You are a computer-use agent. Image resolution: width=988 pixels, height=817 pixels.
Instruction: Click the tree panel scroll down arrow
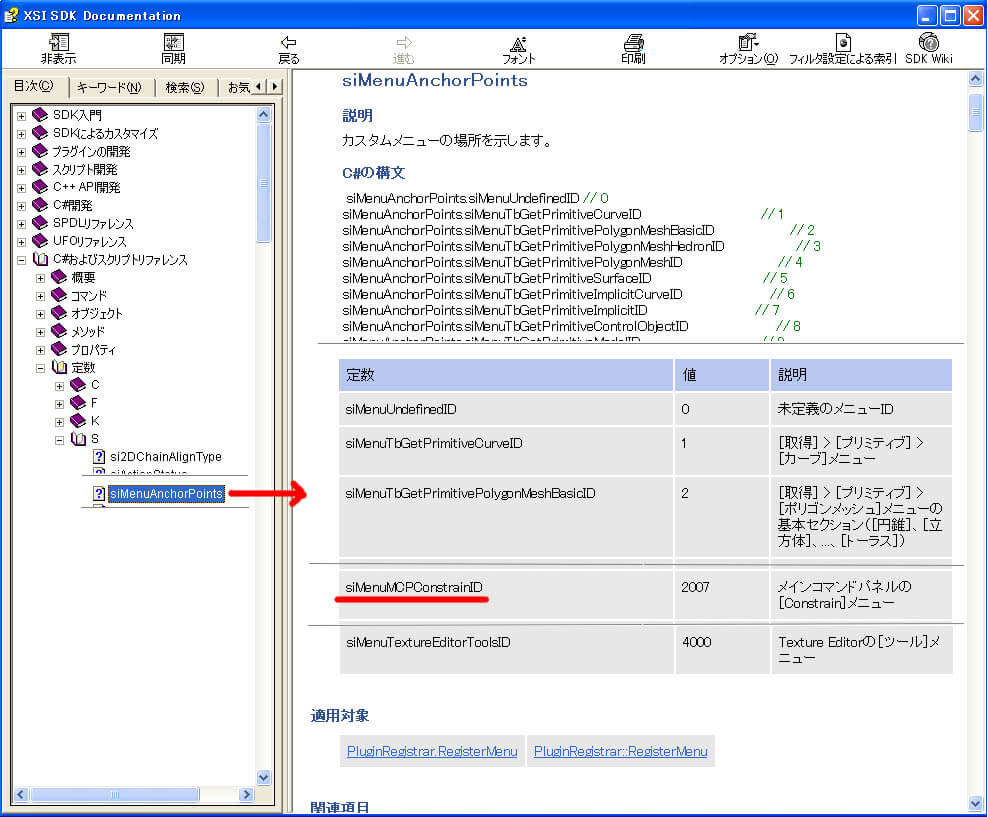tap(263, 777)
